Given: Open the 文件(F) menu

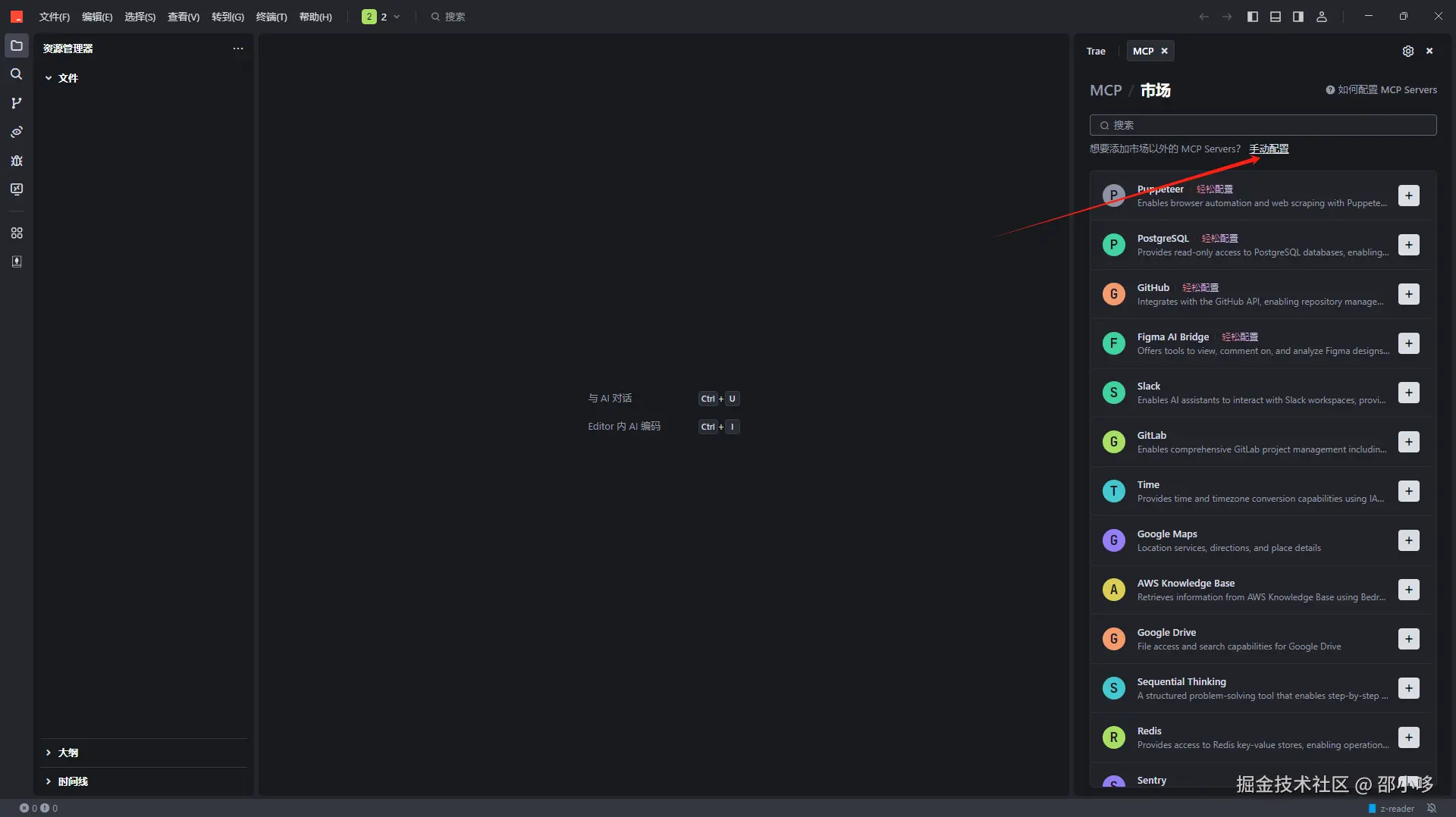Looking at the screenshot, I should [55, 17].
